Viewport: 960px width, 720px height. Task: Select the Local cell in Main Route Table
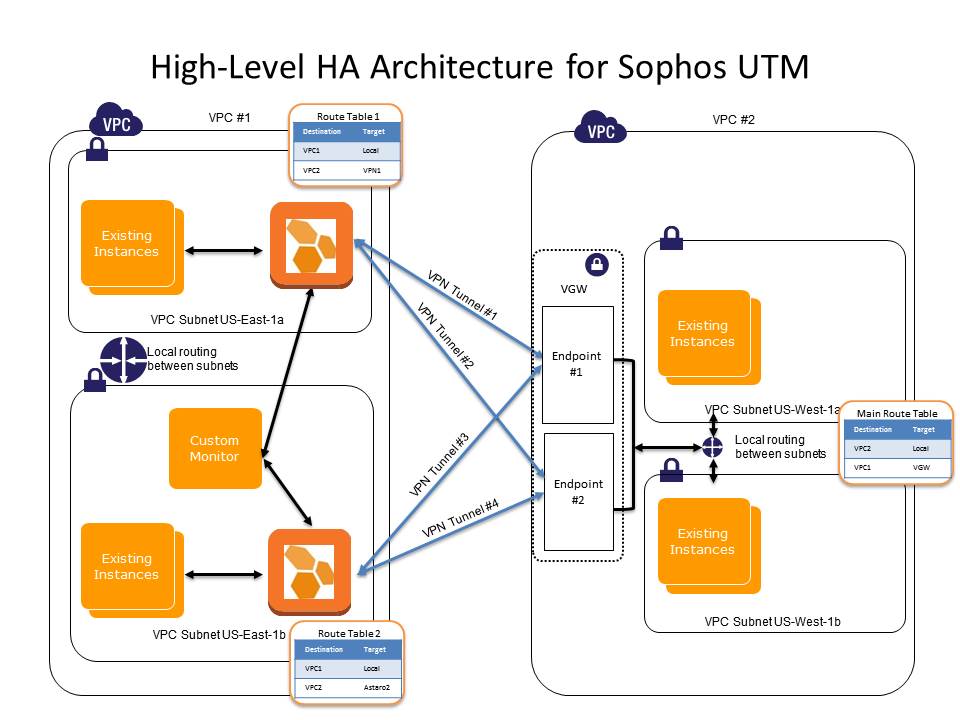pos(921,449)
